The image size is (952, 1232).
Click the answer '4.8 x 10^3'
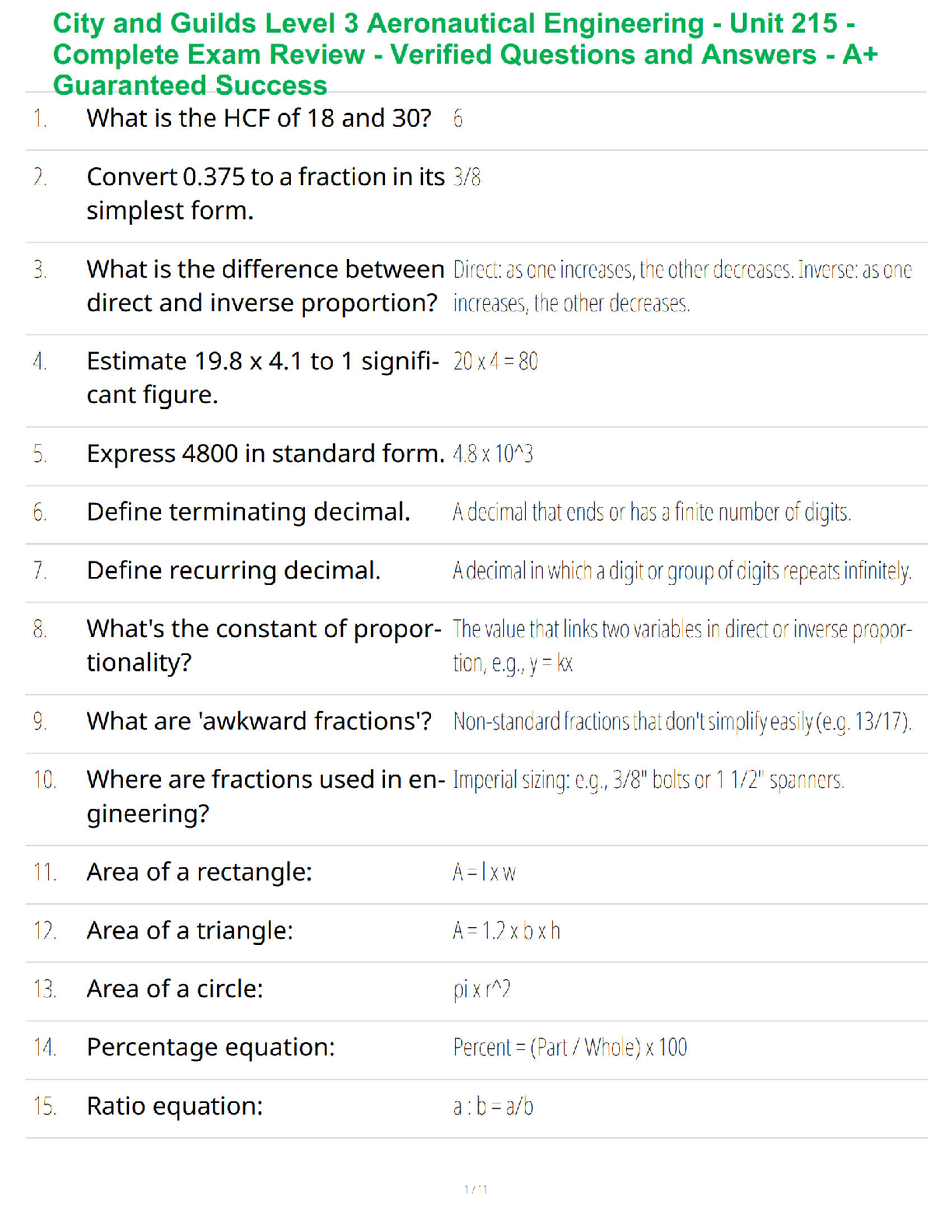(x=493, y=453)
